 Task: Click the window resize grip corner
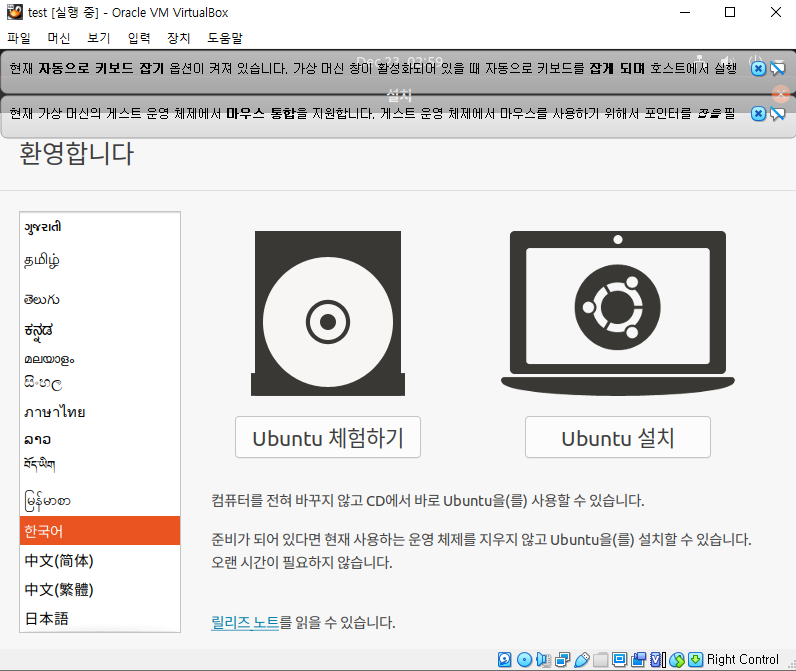pyautogui.click(x=791, y=664)
